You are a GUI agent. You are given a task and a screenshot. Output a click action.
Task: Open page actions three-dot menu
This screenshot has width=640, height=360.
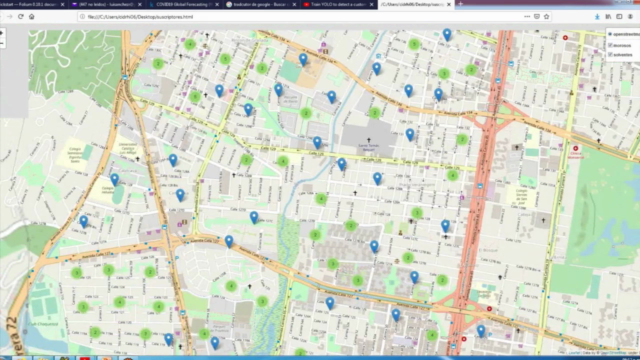[x=527, y=17]
